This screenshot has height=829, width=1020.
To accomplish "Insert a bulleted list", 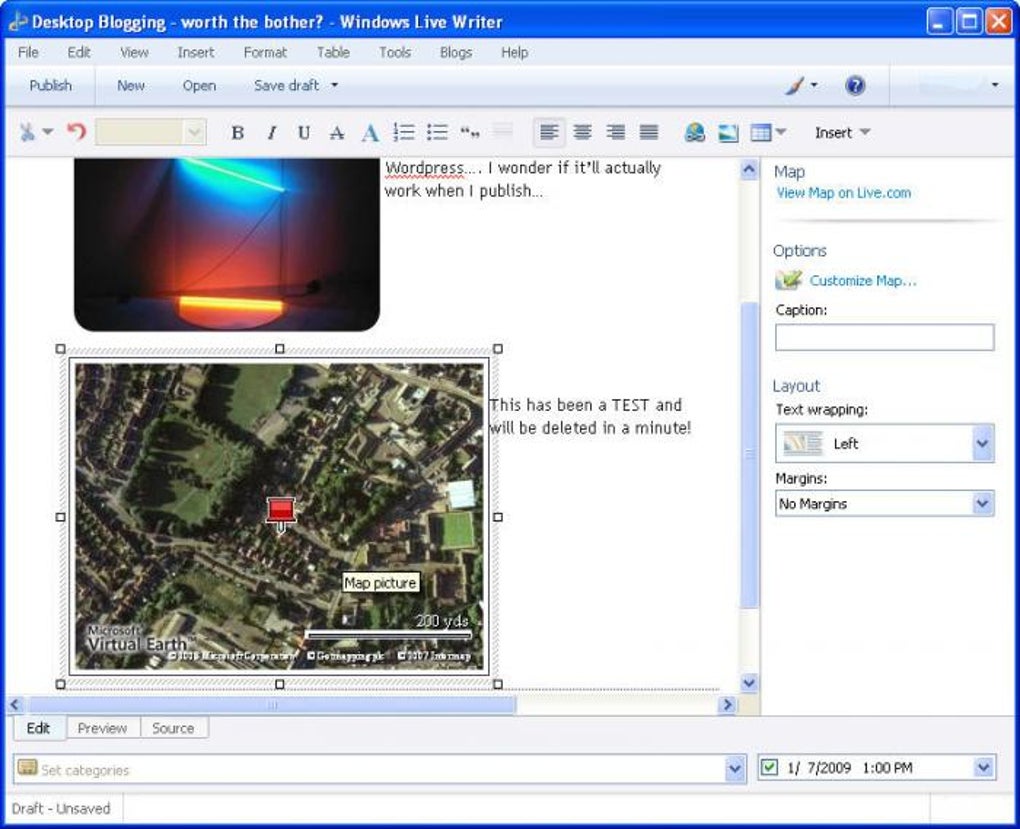I will [x=437, y=133].
